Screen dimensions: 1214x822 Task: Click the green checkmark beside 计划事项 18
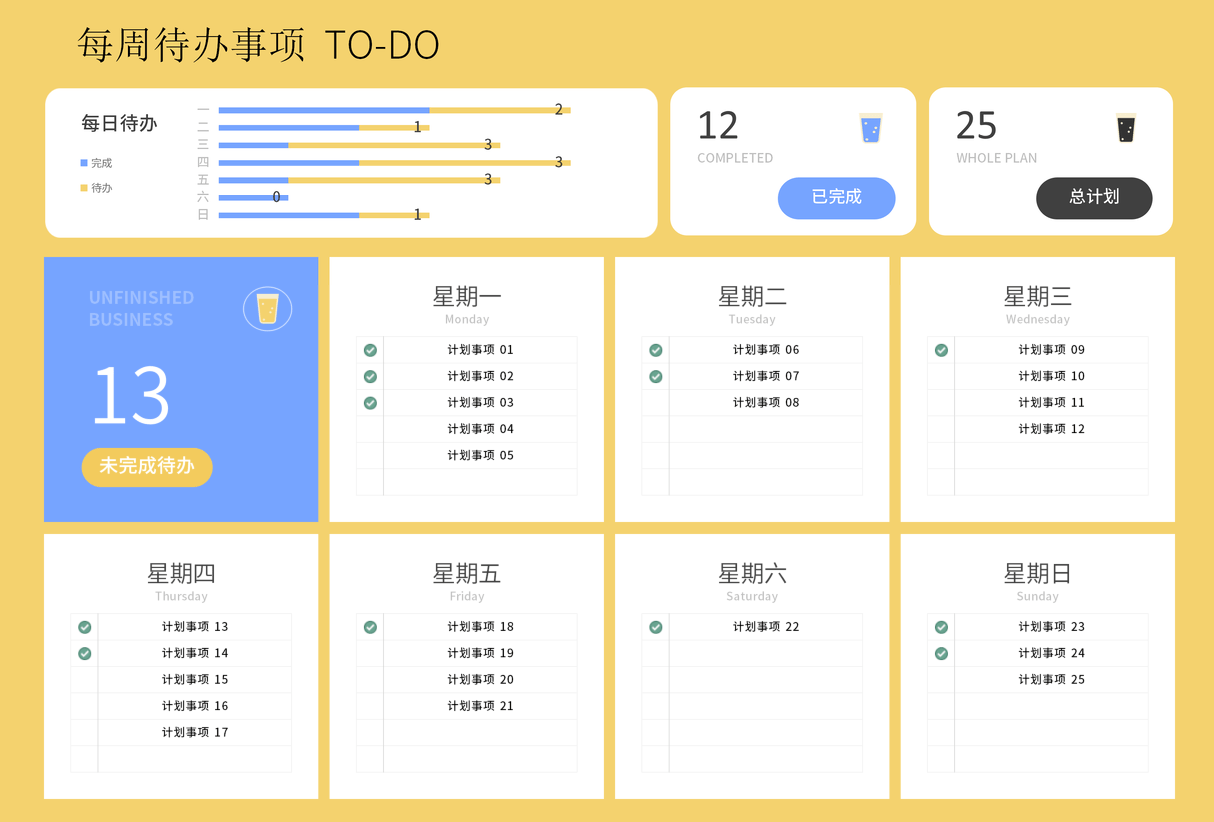pos(370,626)
